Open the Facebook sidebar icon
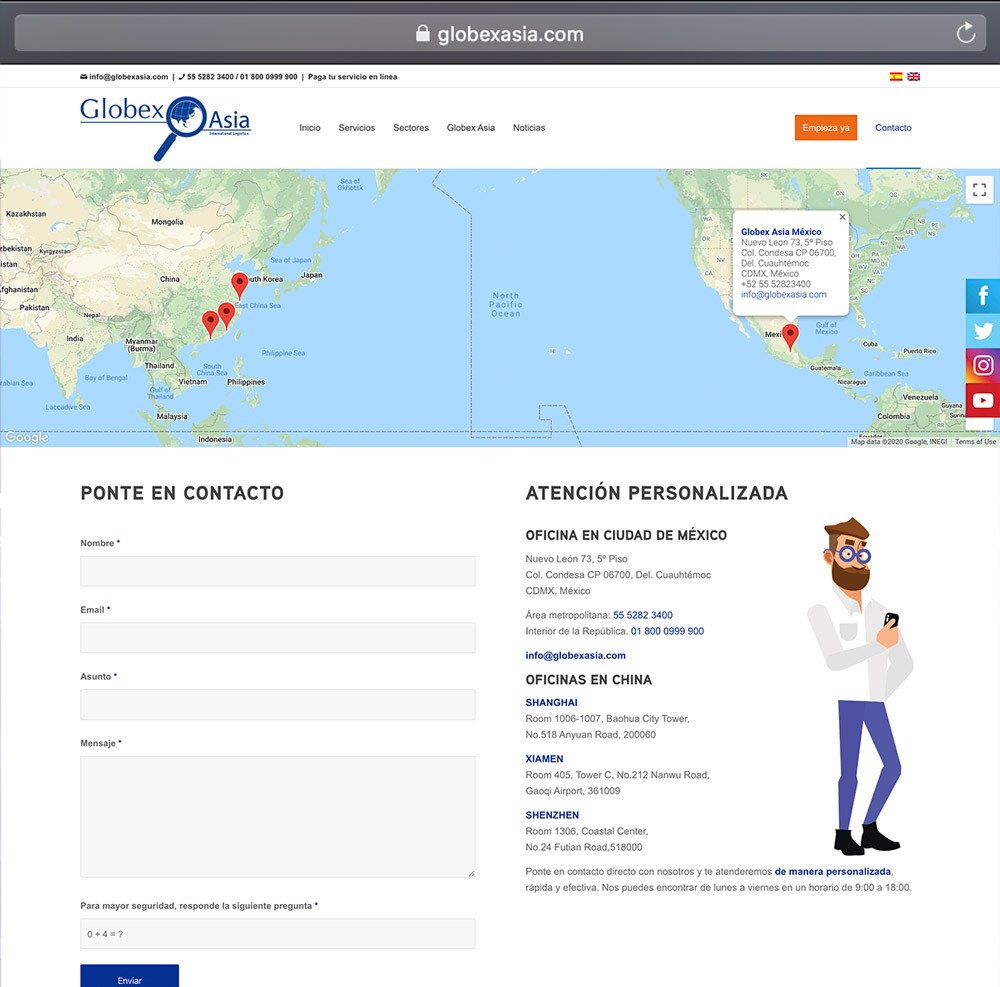The width and height of the screenshot is (1000, 987). [x=983, y=296]
